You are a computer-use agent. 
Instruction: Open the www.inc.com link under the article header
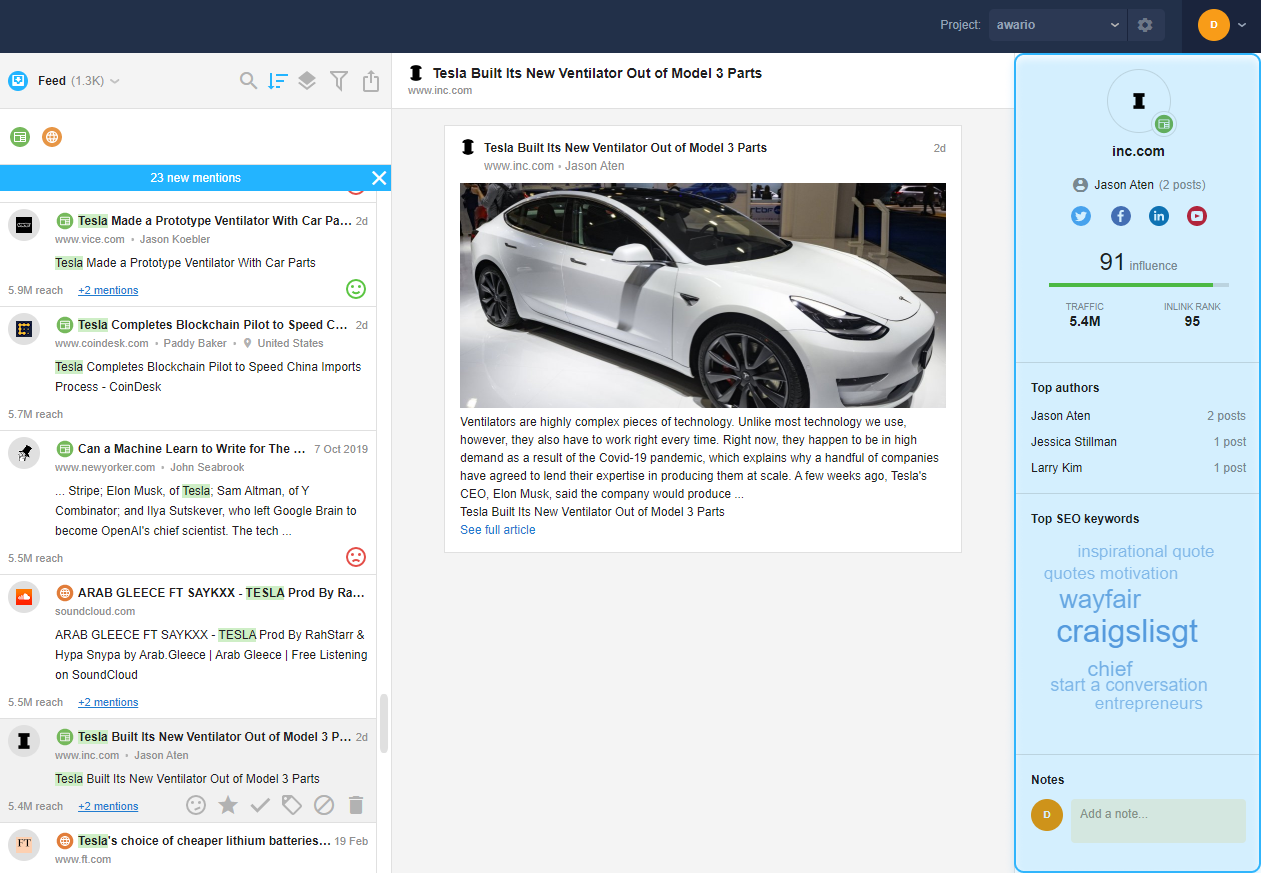click(440, 91)
